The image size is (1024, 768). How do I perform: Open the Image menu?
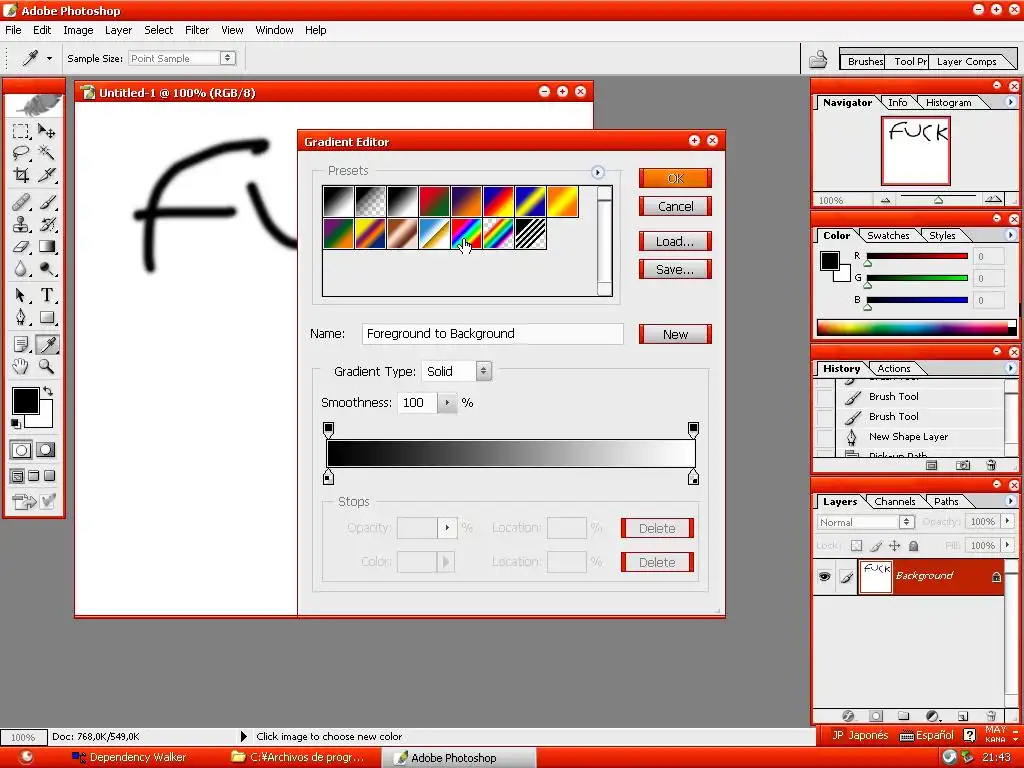78,30
